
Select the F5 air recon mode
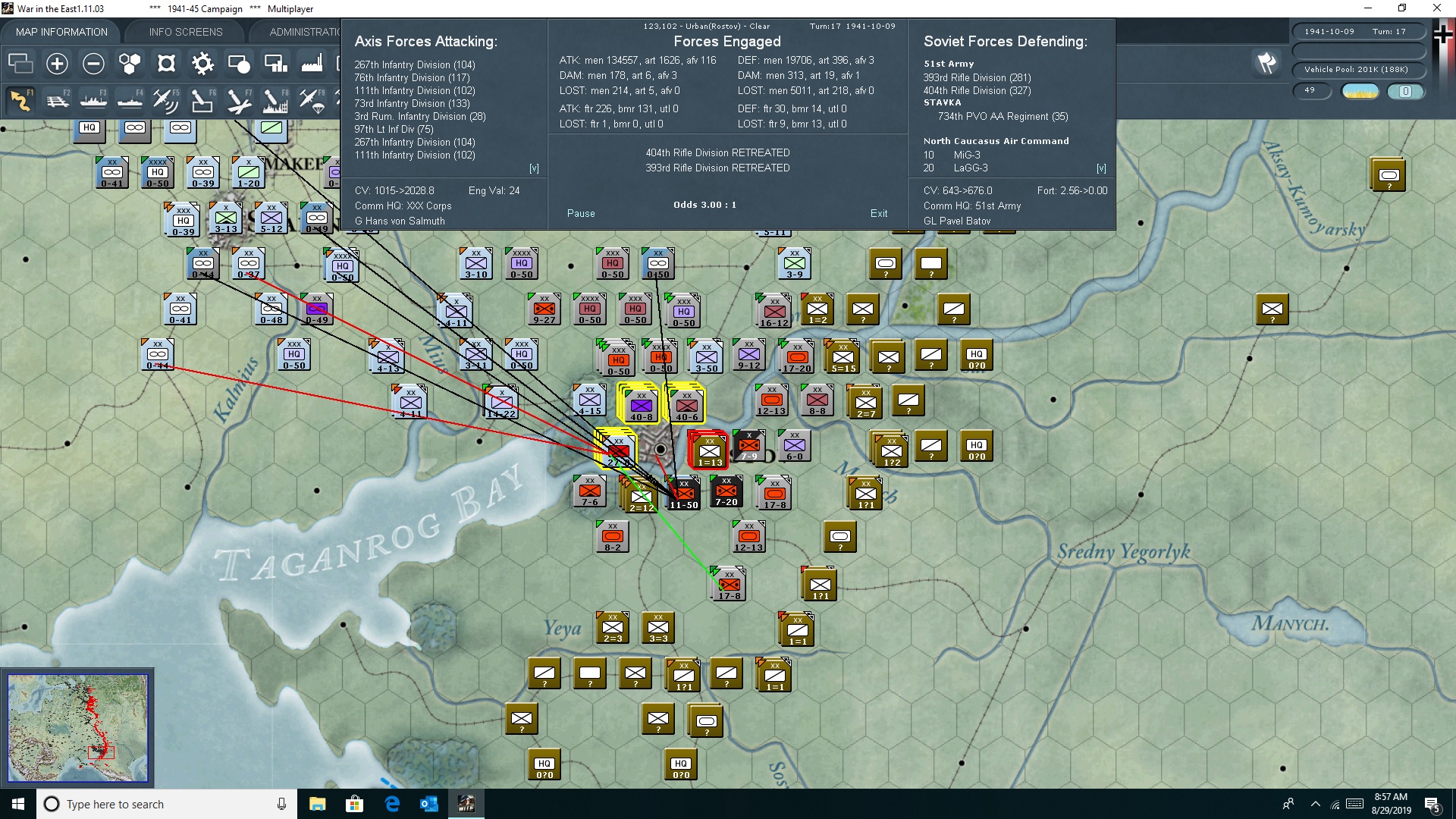[x=166, y=100]
